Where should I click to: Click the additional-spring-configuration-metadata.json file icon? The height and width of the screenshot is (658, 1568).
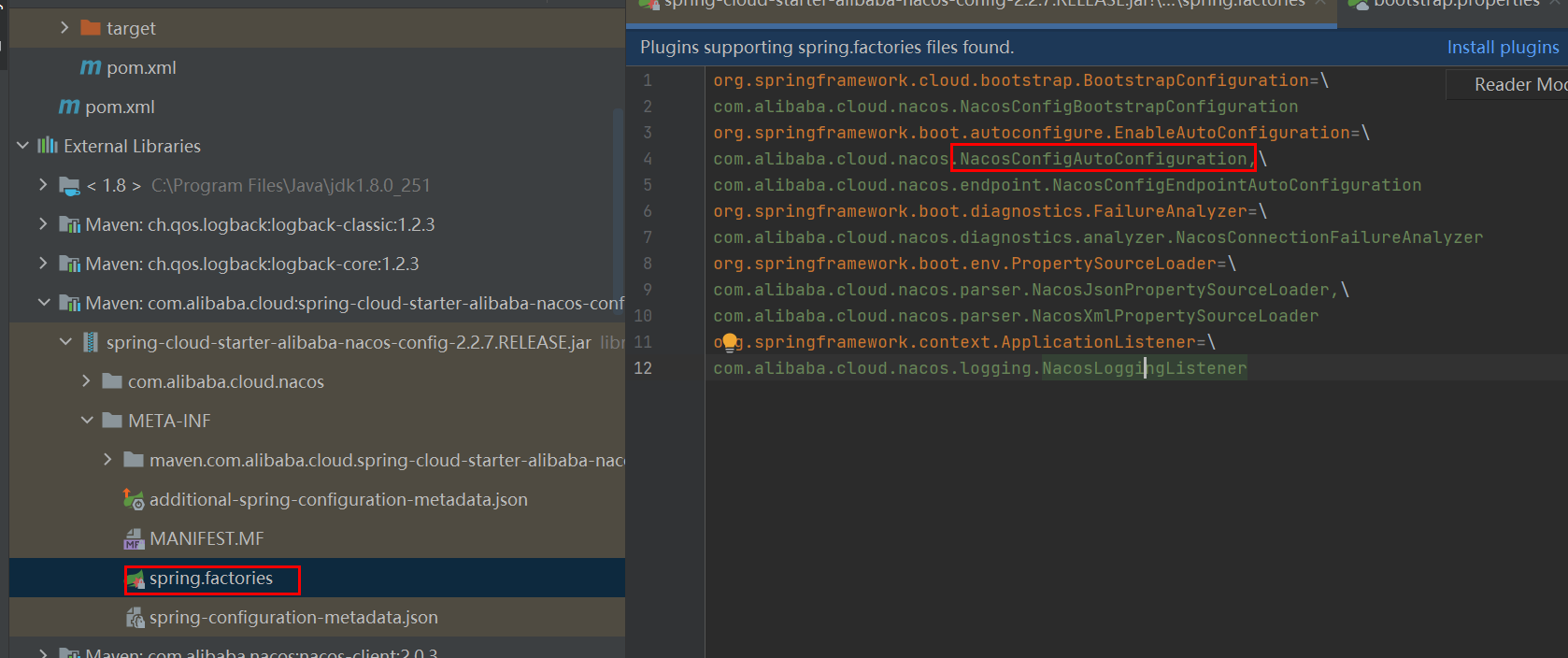134,499
